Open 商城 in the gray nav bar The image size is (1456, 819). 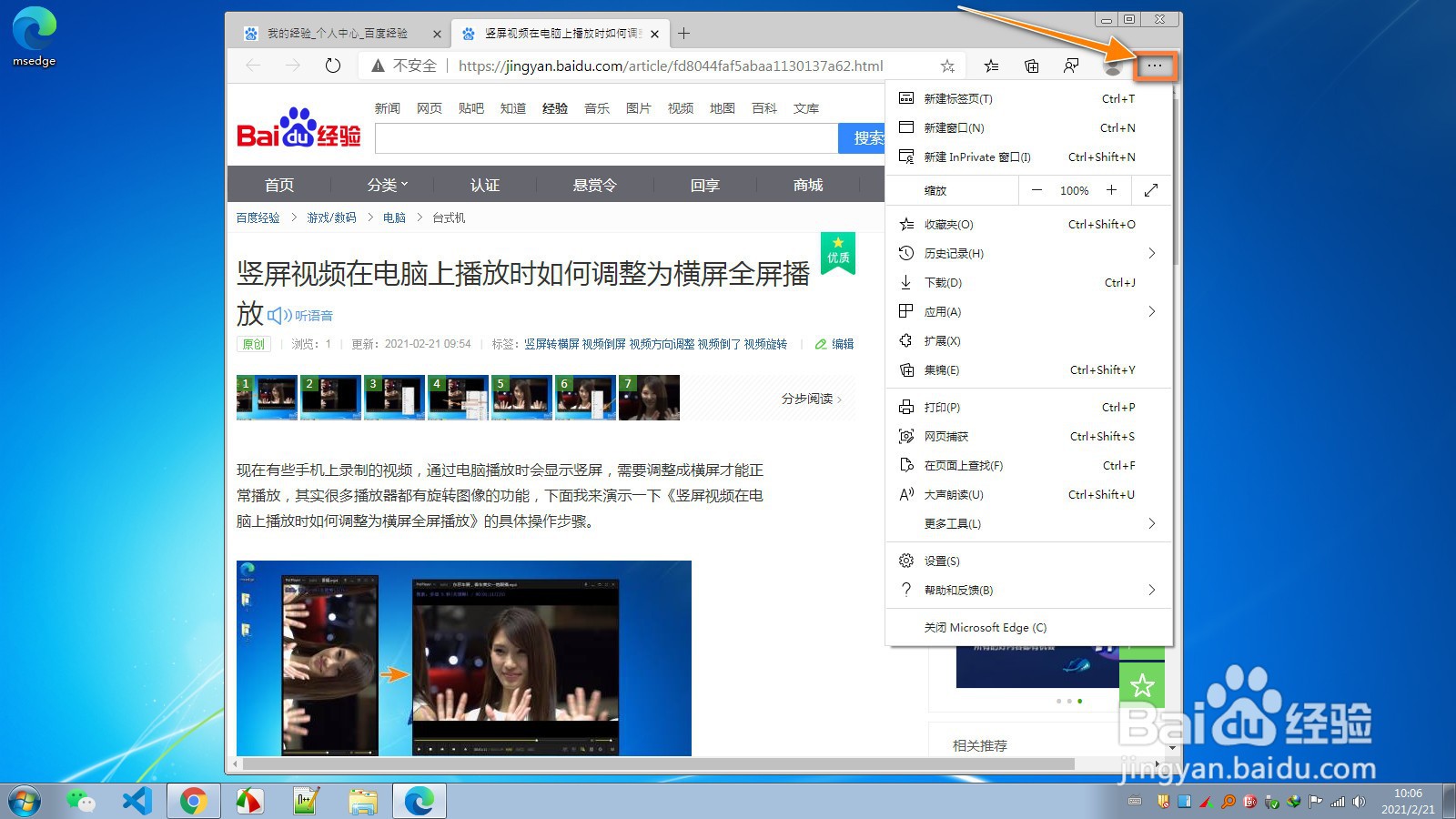point(808,185)
